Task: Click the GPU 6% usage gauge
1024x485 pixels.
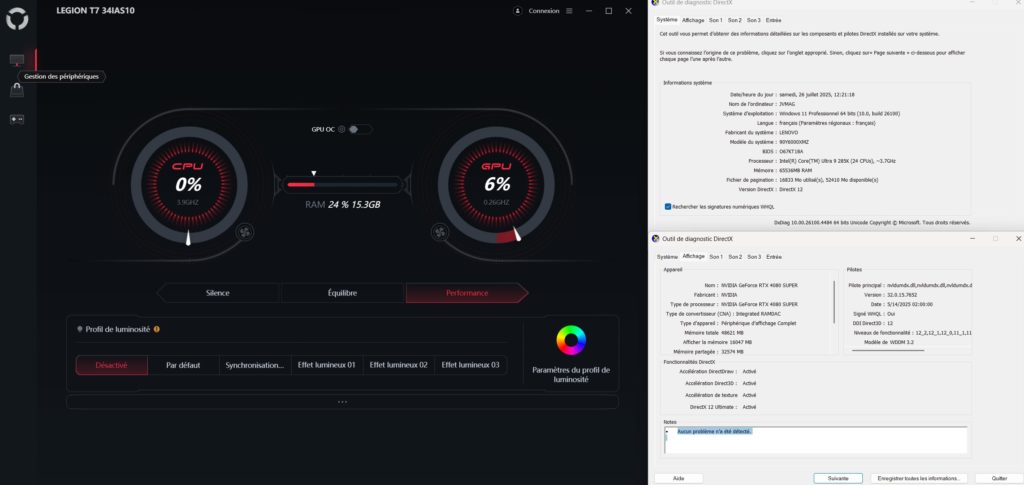Action: point(496,185)
